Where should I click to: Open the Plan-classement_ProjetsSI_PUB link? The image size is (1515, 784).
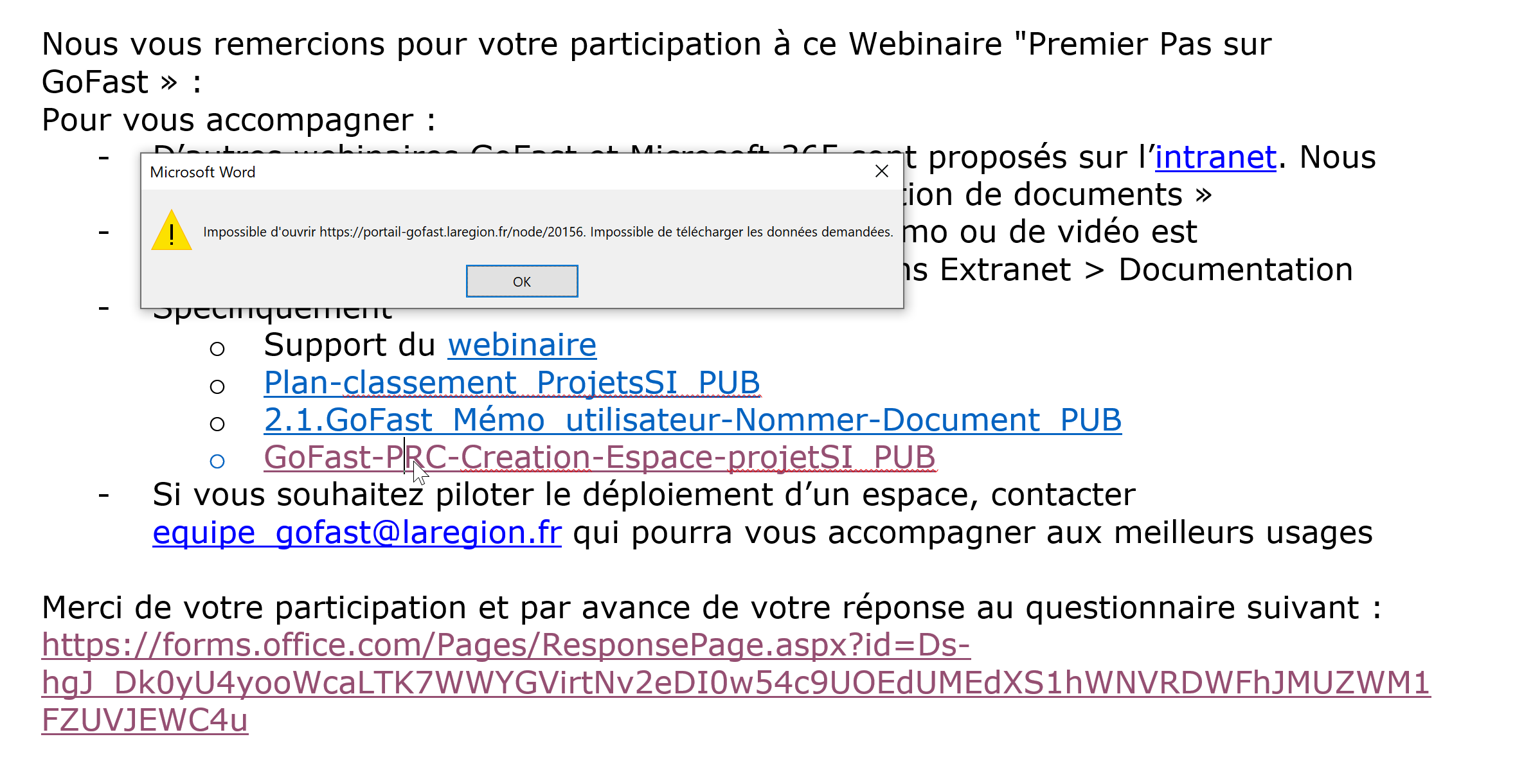[512, 383]
